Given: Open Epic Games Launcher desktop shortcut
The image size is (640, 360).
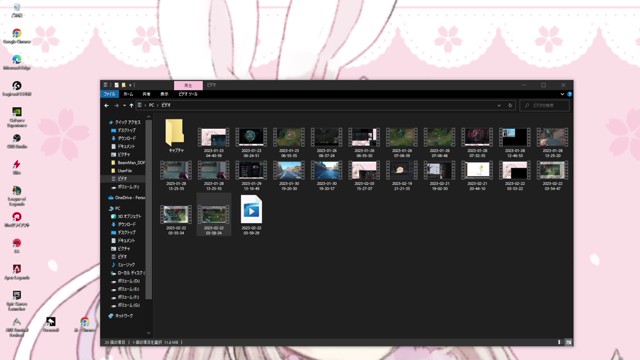Looking at the screenshot, I should click(17, 300).
